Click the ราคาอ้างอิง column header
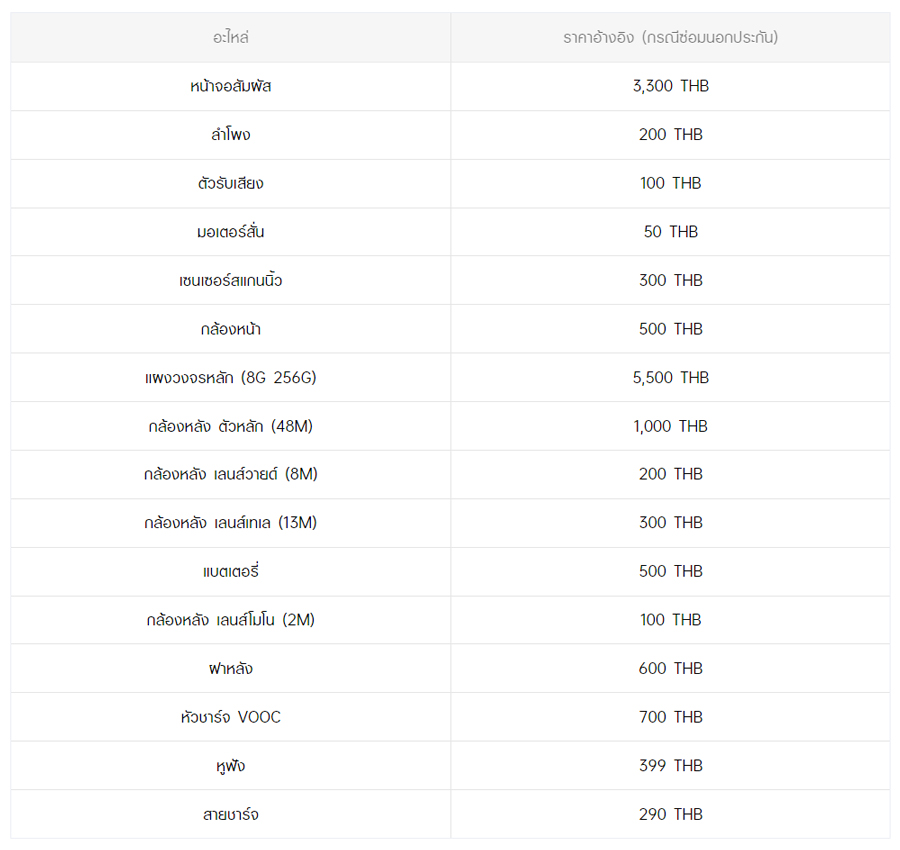 pos(670,38)
